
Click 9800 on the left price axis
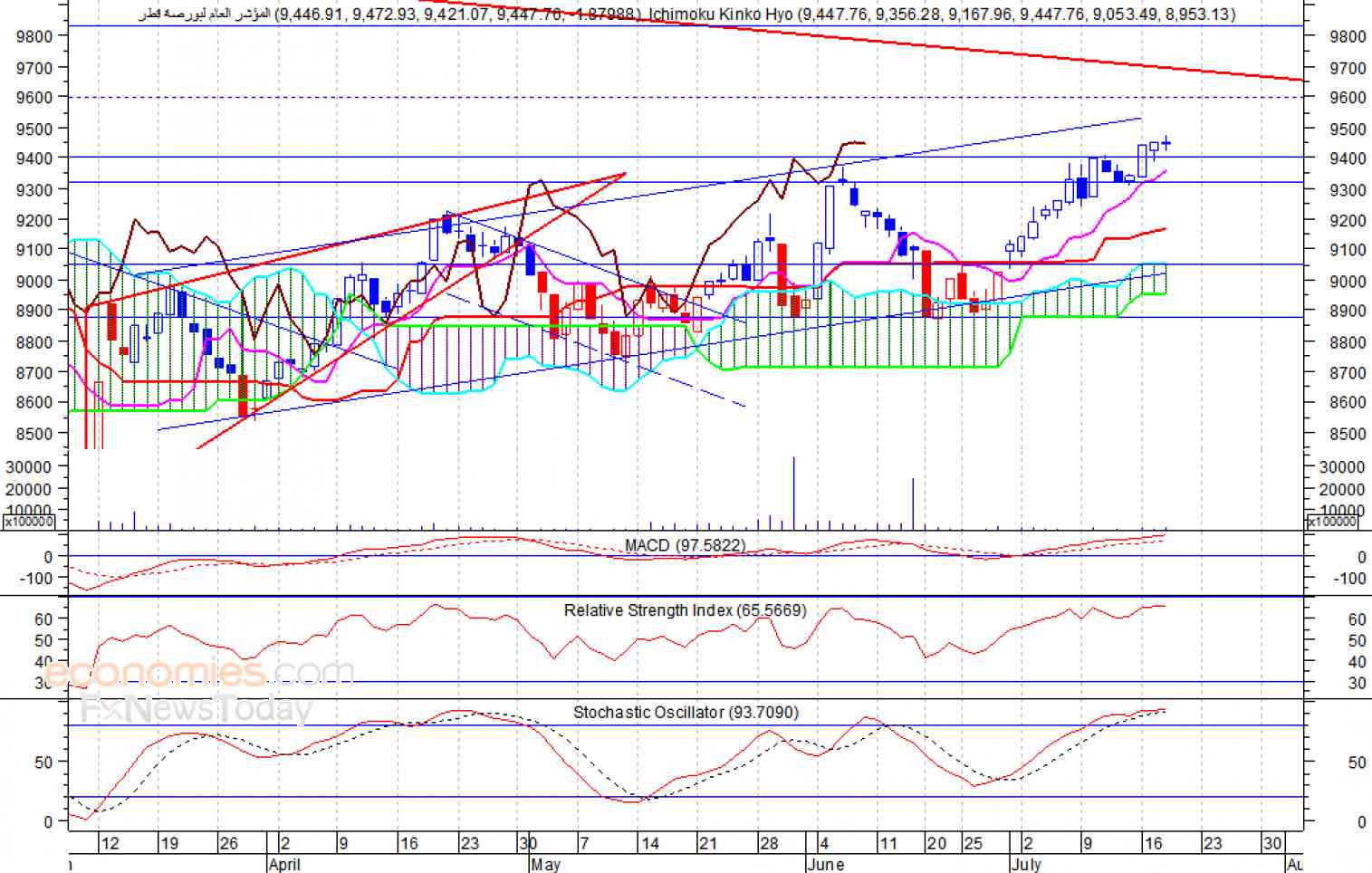coord(34,36)
